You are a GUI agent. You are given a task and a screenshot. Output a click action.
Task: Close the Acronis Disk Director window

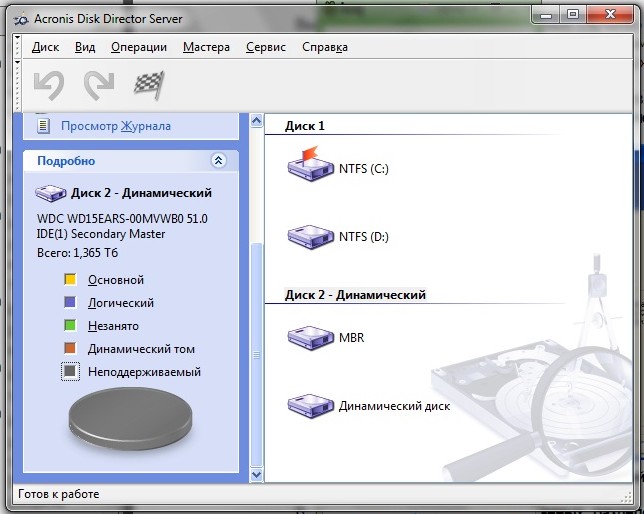click(610, 15)
